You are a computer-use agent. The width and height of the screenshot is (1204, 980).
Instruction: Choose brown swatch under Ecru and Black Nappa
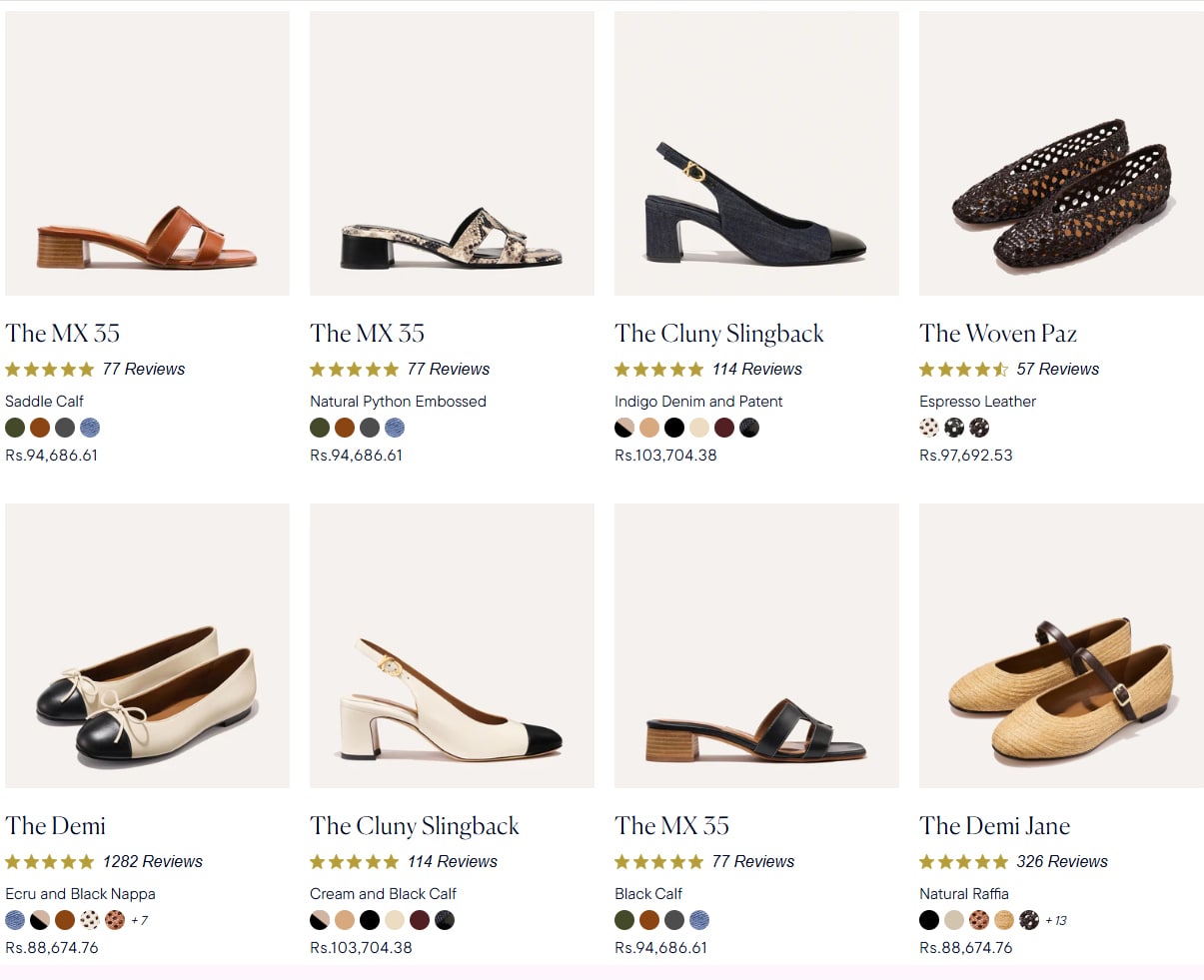pos(65,920)
